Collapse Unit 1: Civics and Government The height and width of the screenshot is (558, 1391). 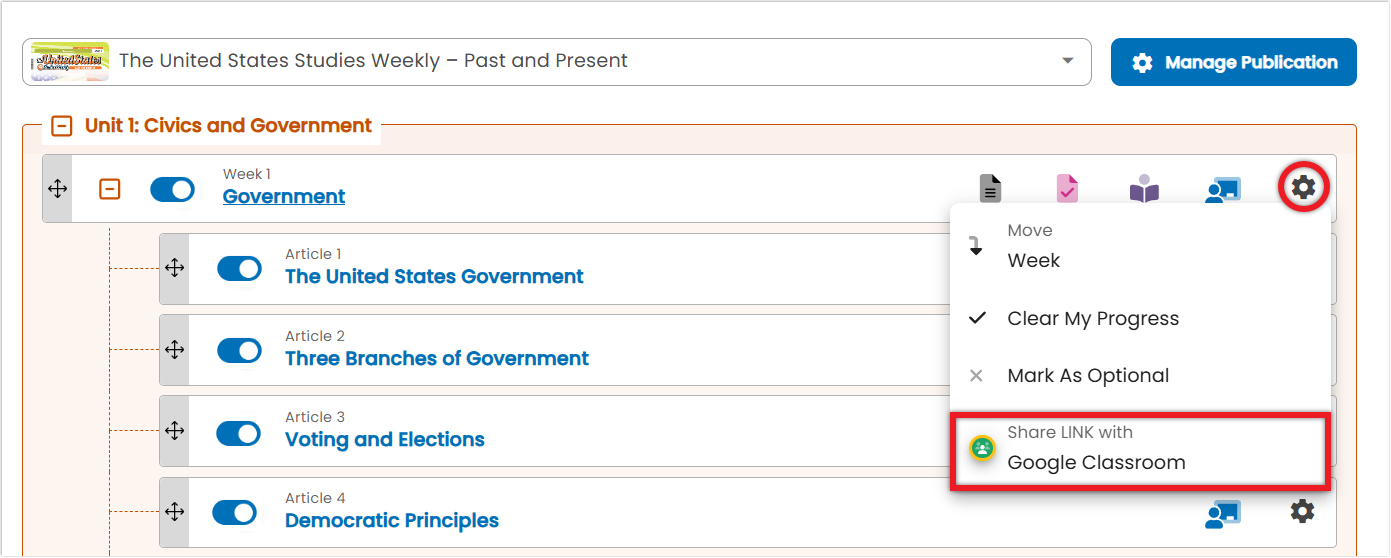coord(62,126)
